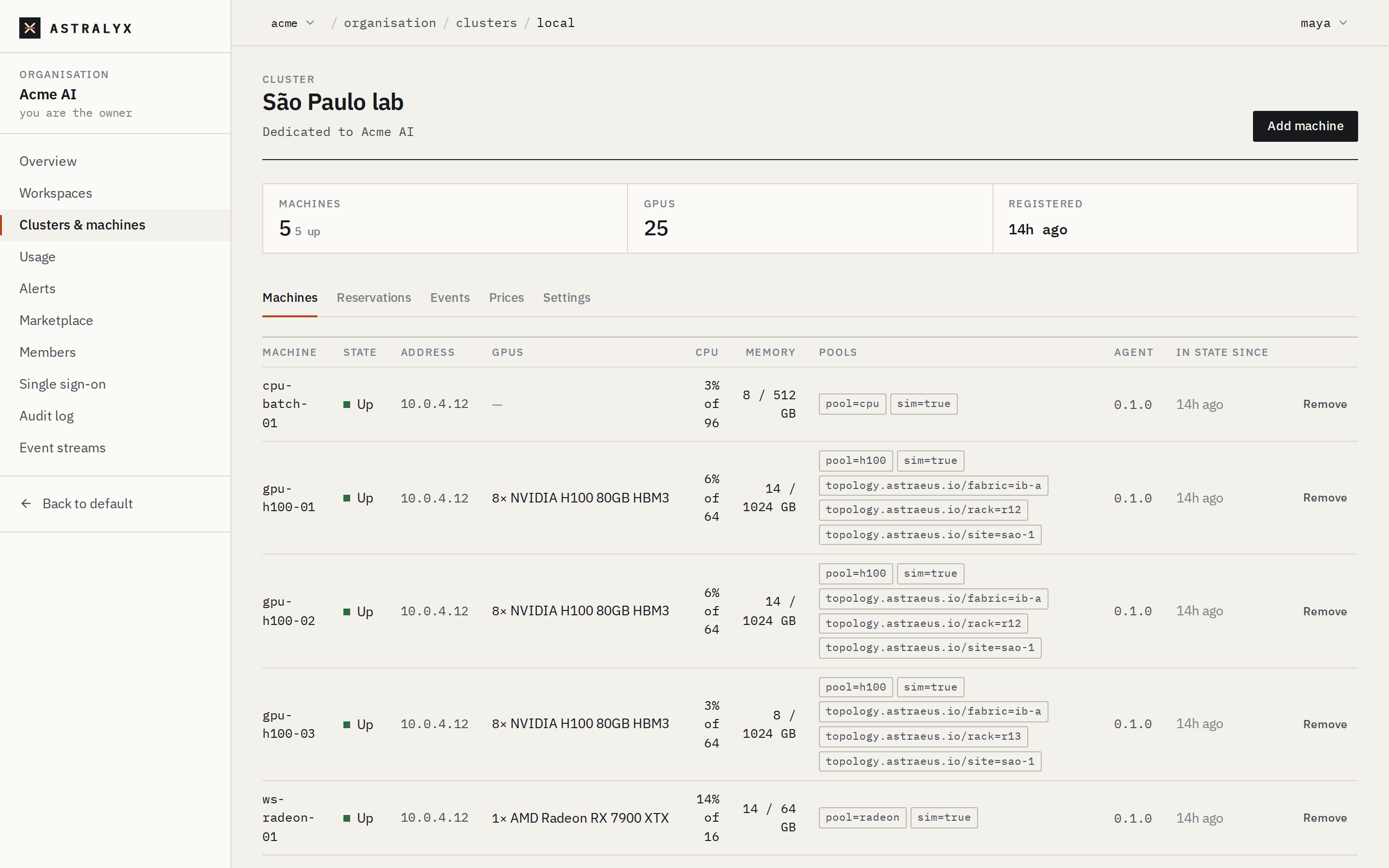
Task: Click the local breadcrumb
Action: pyautogui.click(x=555, y=23)
